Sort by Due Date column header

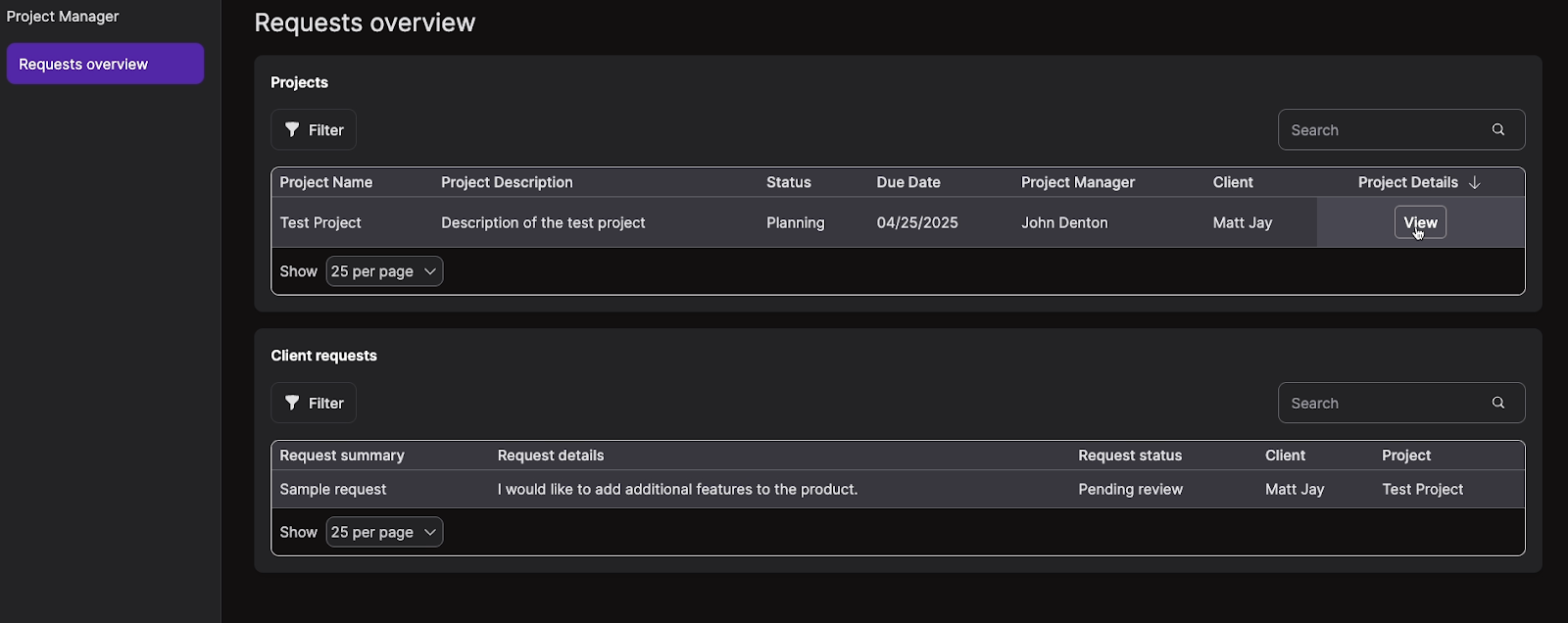point(908,182)
